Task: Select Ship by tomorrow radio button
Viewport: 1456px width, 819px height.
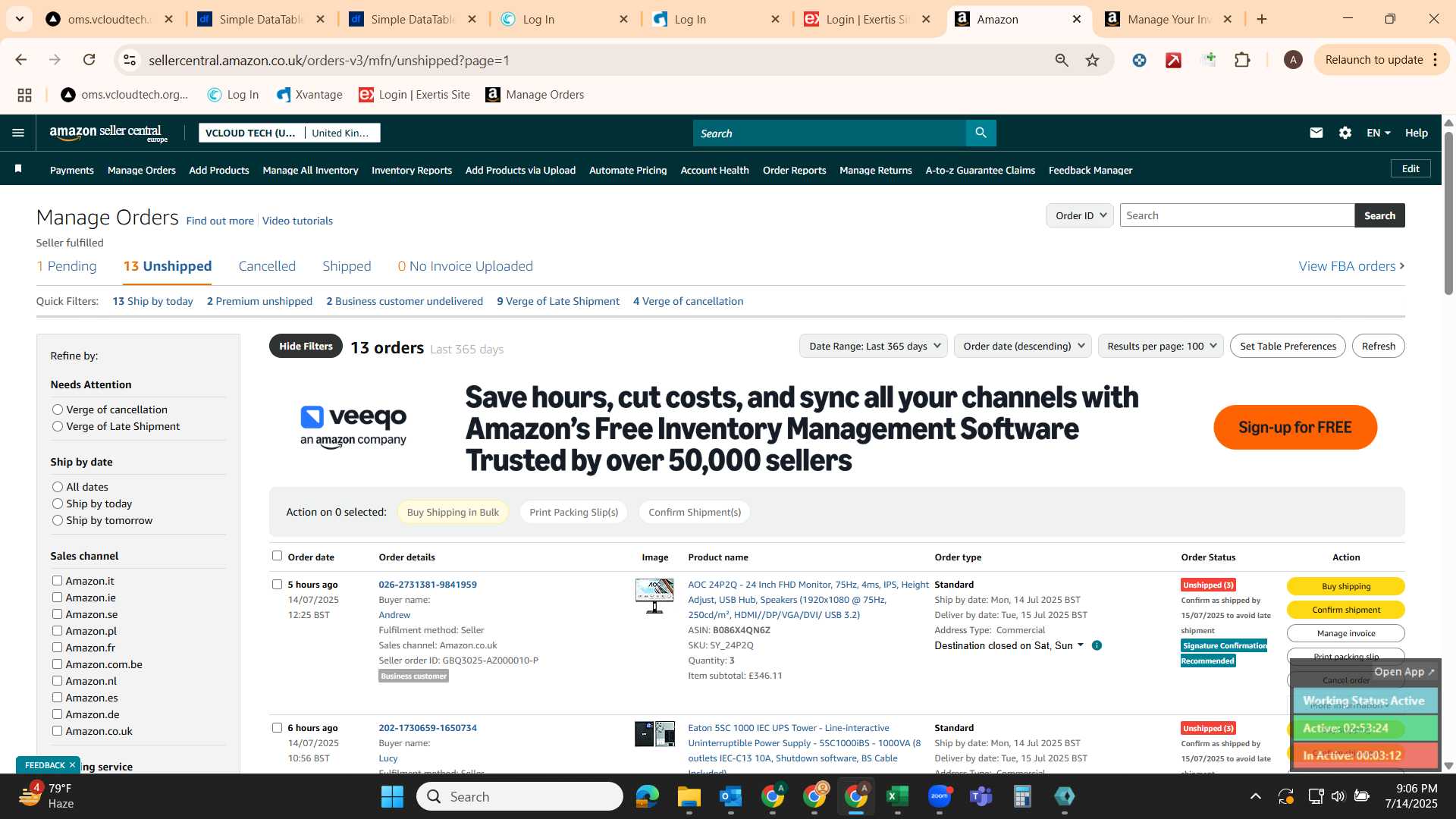Action: click(57, 520)
